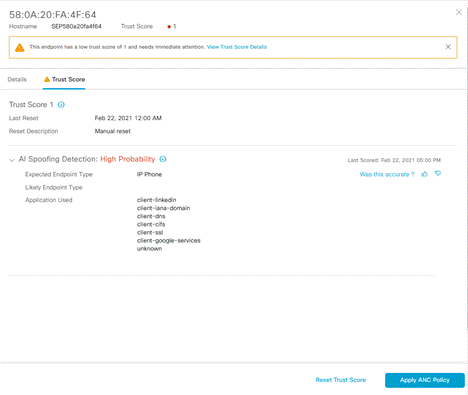Viewport: 468px width, 395px height.
Task: Click client-cifs application entry
Action: [x=151, y=224]
